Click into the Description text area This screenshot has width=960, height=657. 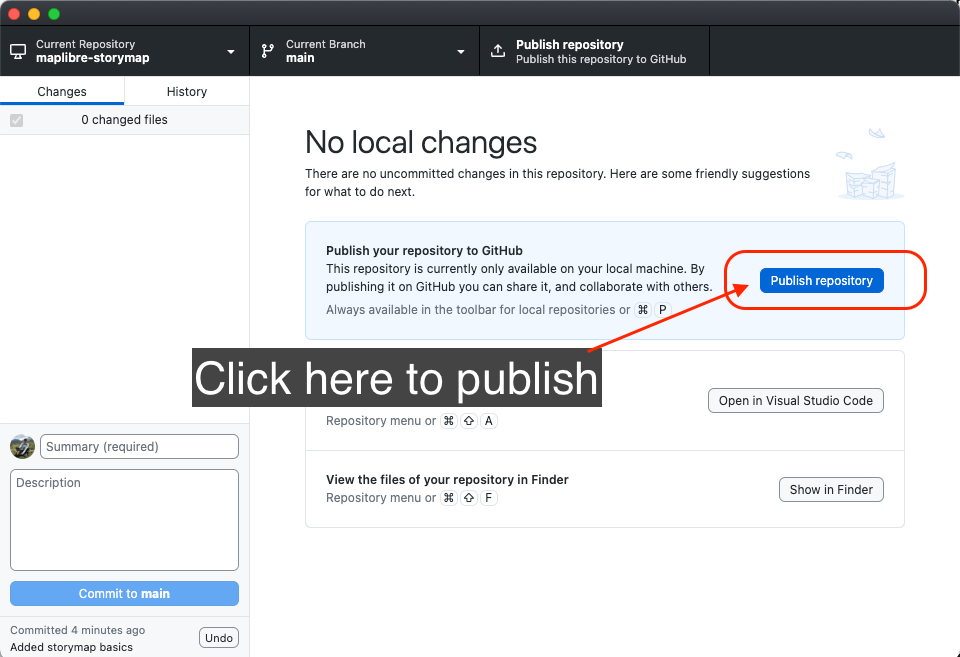coord(124,520)
